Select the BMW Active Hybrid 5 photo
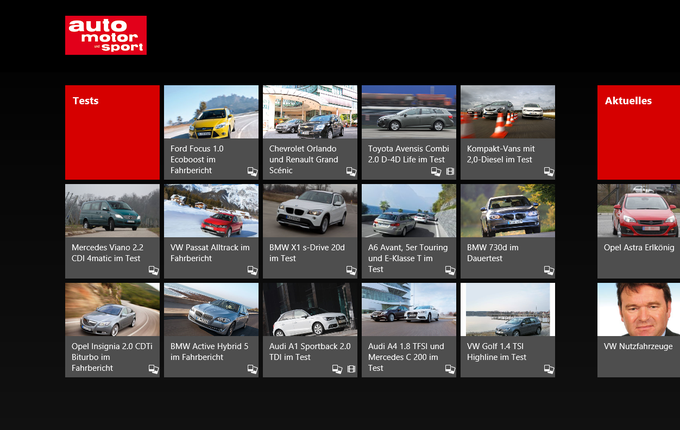 211,309
